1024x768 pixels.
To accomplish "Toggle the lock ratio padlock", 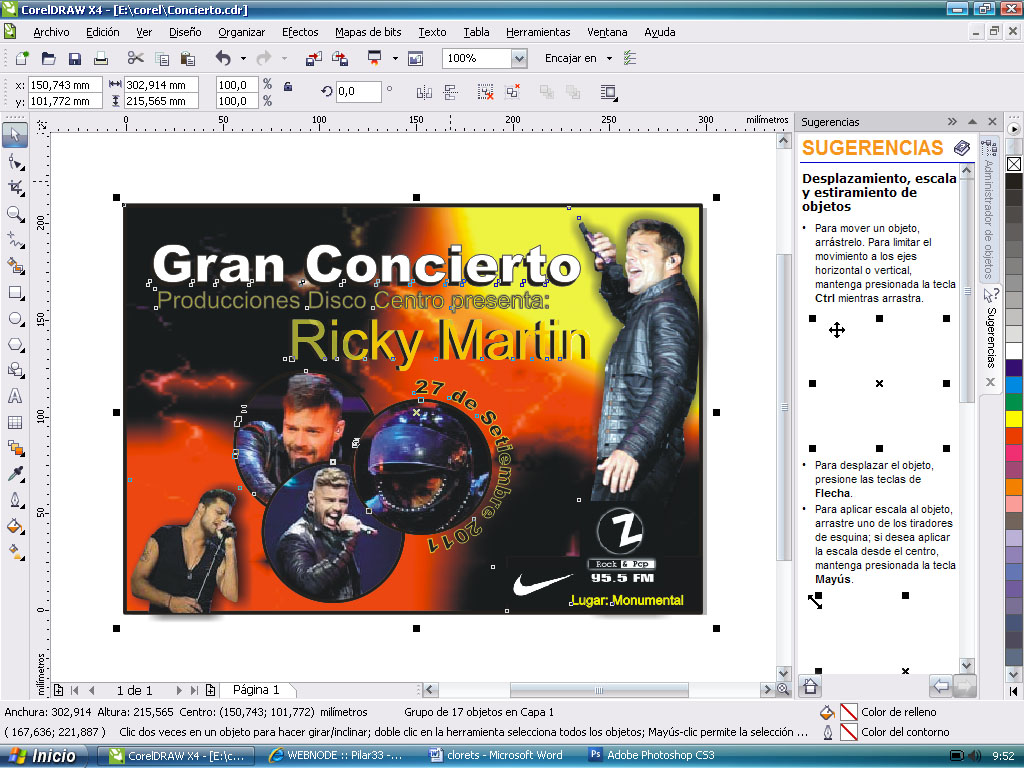I will pos(288,86).
